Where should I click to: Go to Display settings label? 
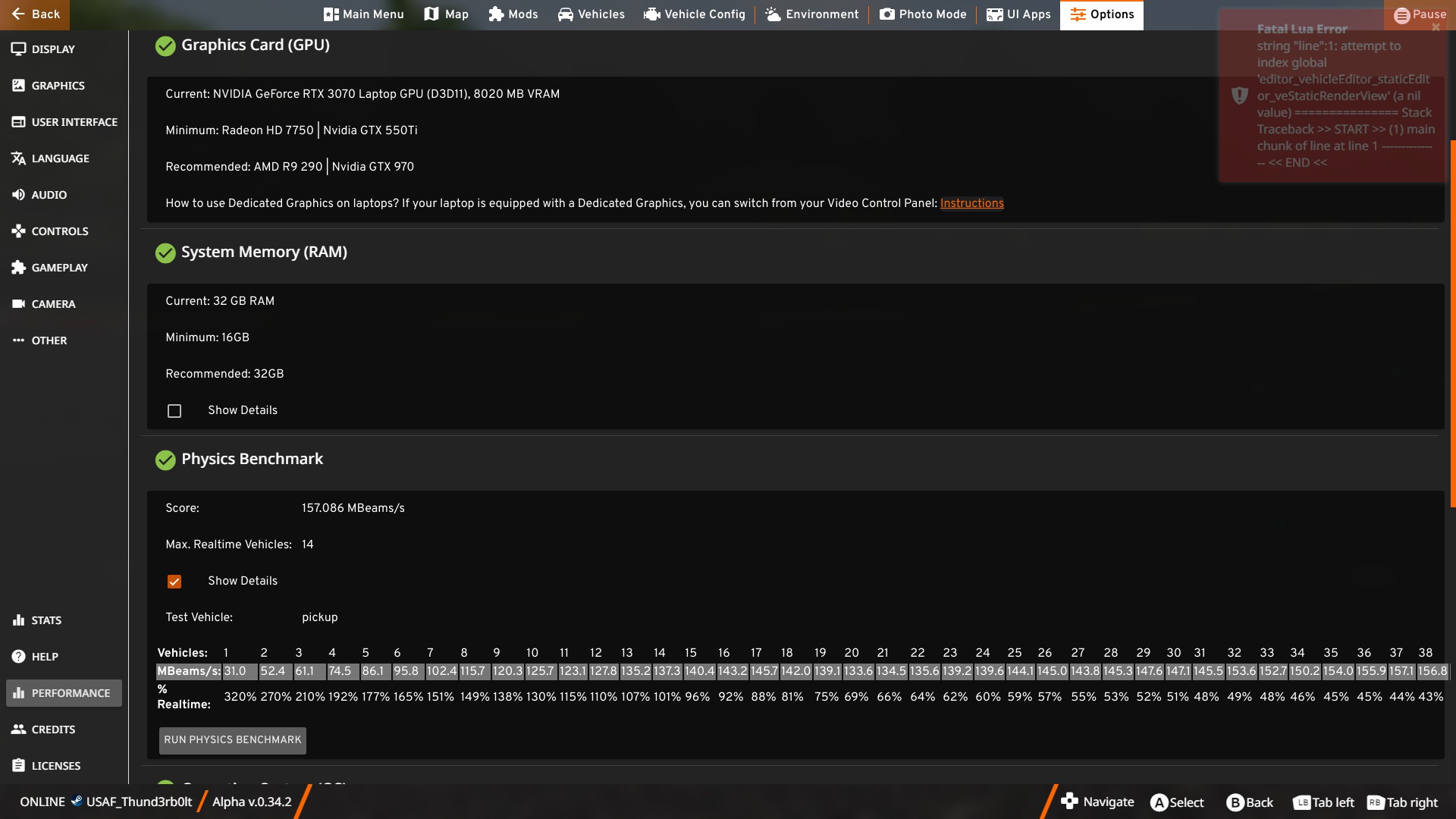(x=53, y=49)
